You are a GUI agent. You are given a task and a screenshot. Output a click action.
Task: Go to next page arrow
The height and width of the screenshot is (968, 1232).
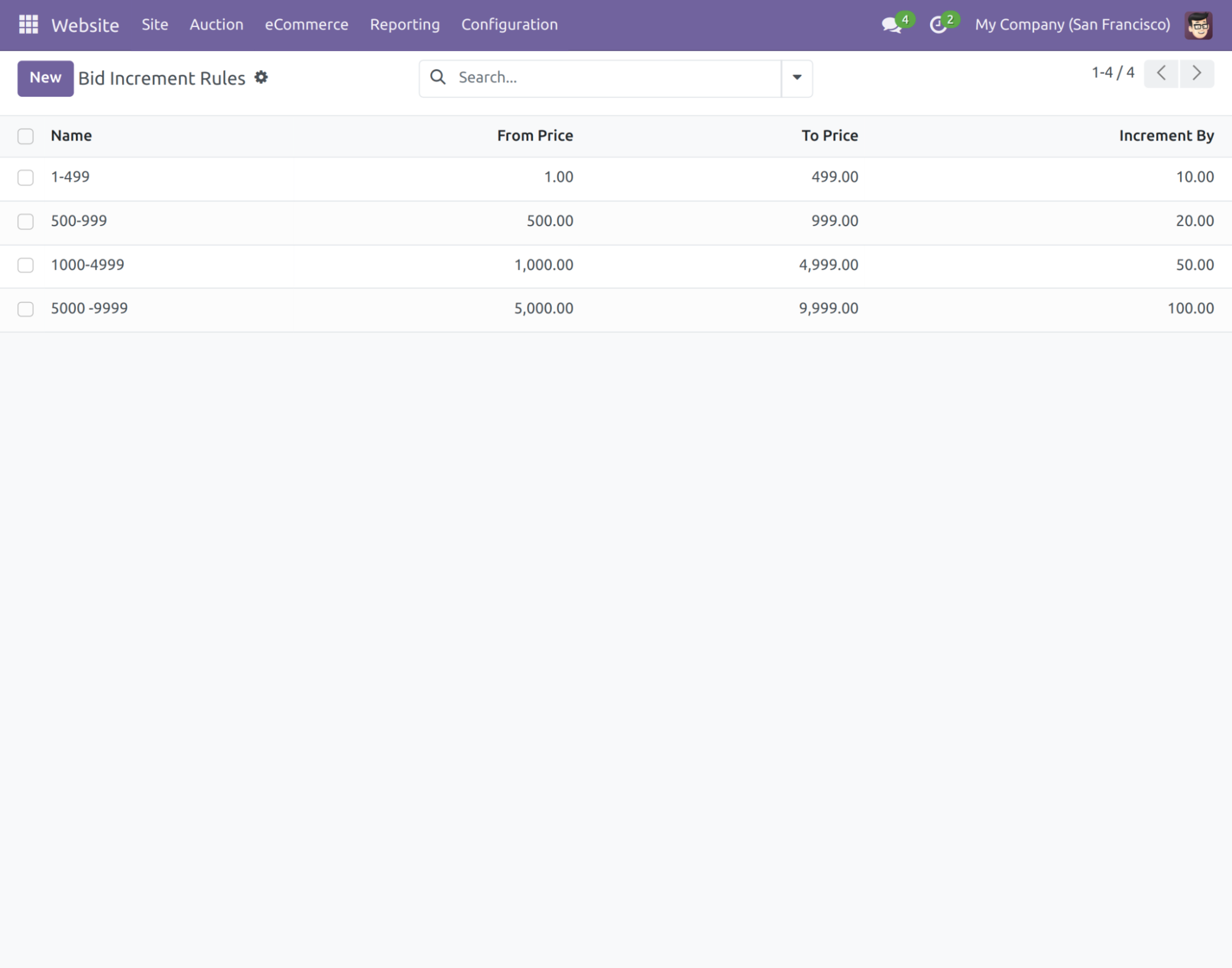1197,73
